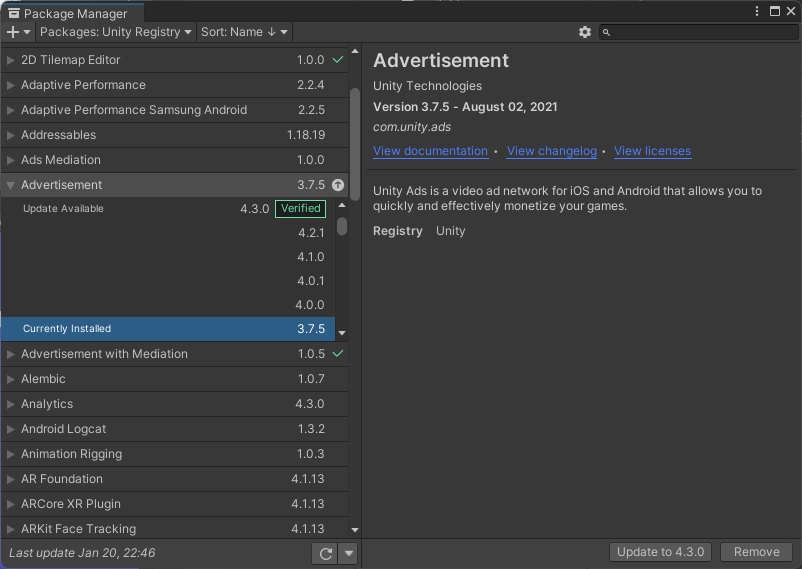The width and height of the screenshot is (802, 569).
Task: Expand the 2D Tilemap Editor package
Action: (x=10, y=60)
